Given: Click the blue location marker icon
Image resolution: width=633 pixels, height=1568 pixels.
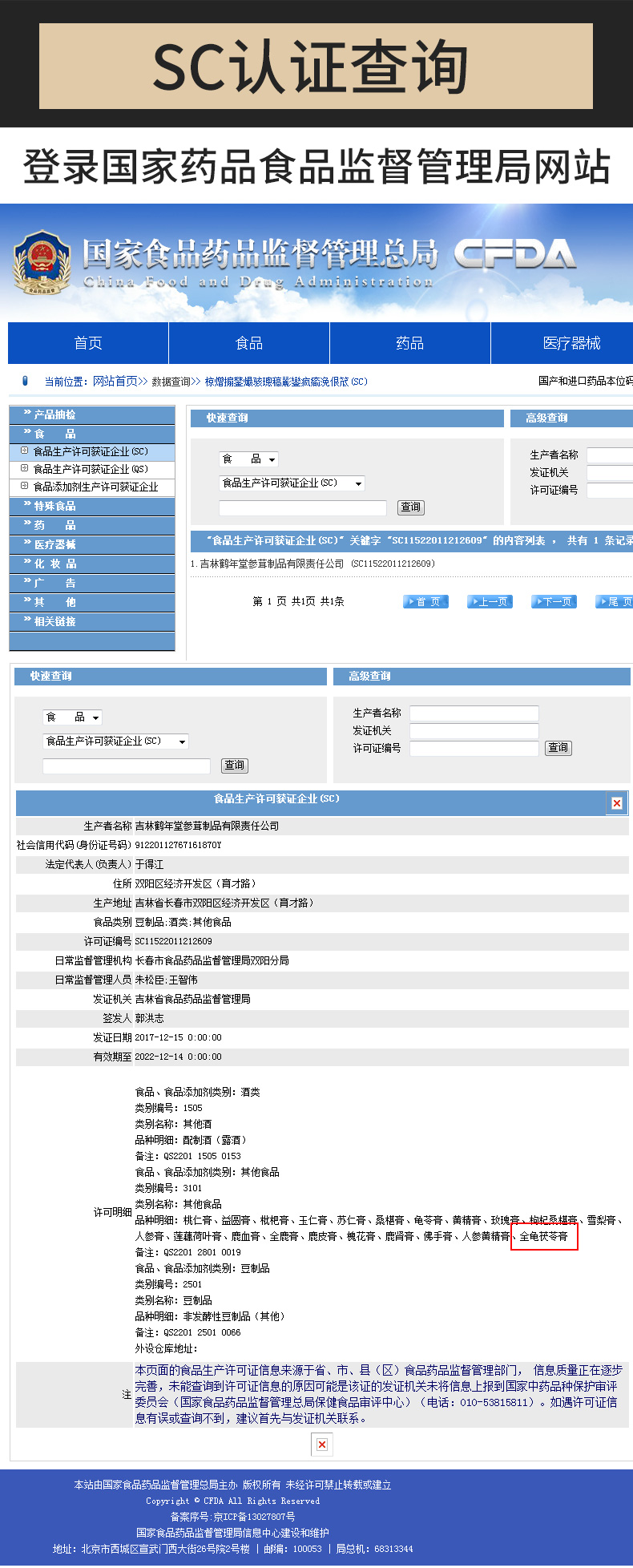Looking at the screenshot, I should (x=24, y=381).
